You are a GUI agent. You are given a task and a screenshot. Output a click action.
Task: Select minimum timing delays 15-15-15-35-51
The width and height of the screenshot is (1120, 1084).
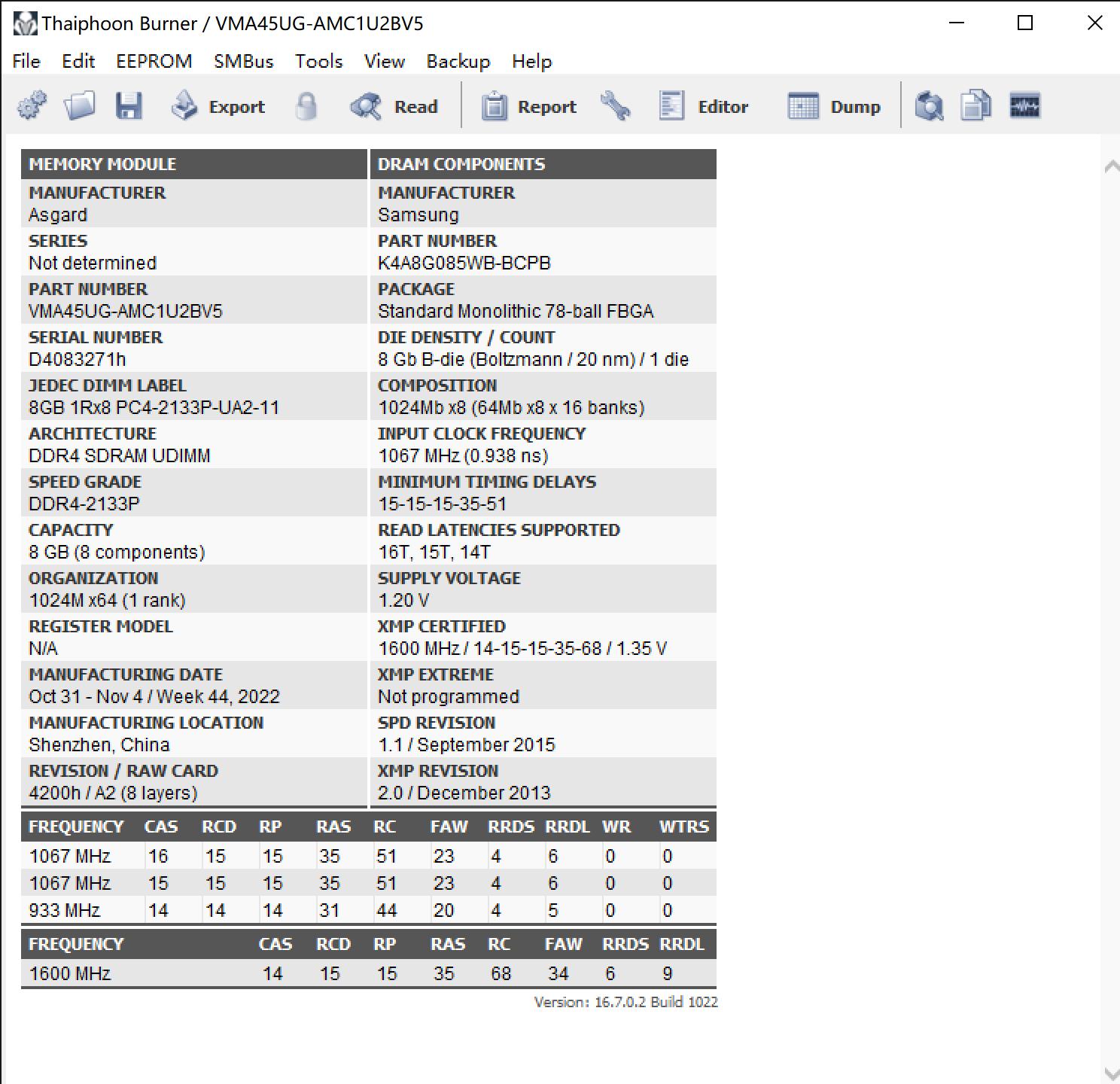tap(443, 504)
